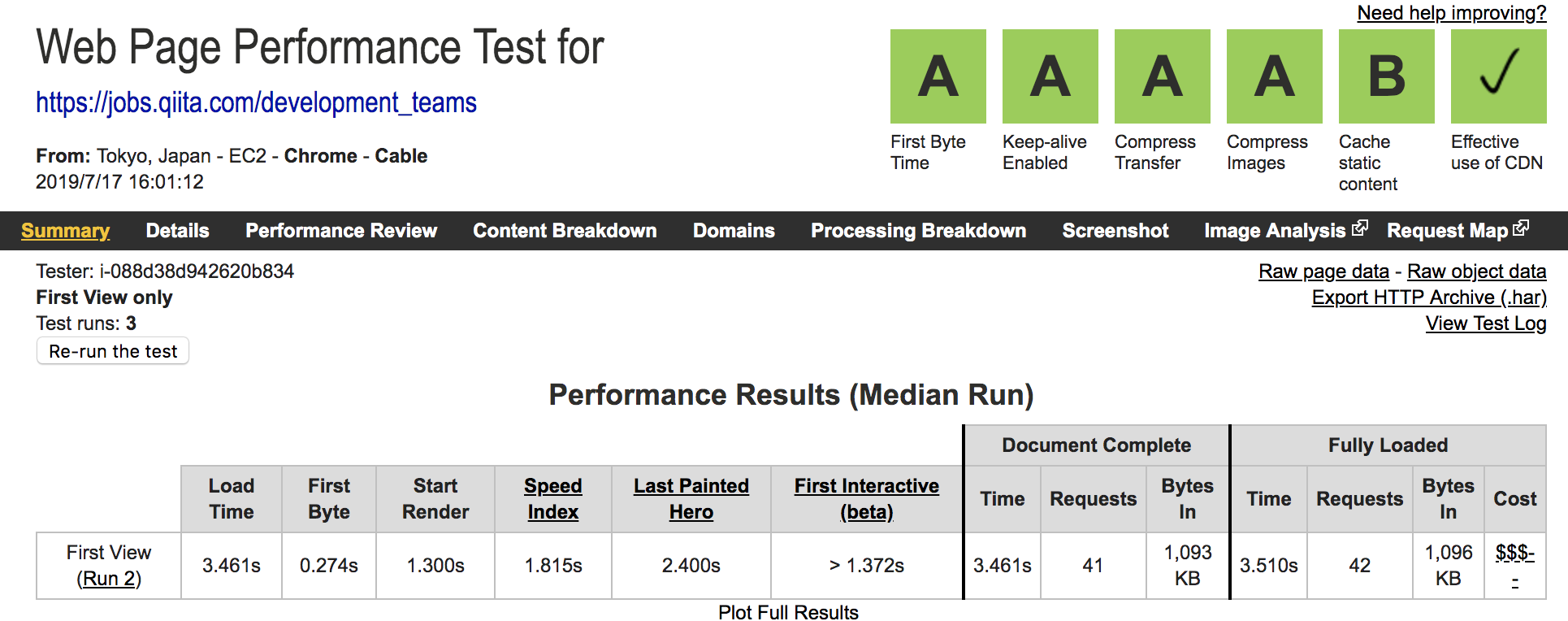The width and height of the screenshot is (1568, 621).
Task: Click the Document Complete group header
Action: pos(1096,445)
